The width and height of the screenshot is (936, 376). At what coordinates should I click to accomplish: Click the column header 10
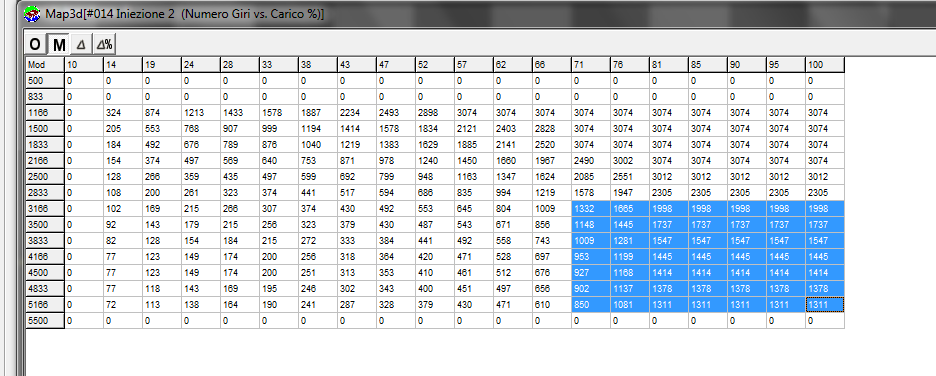tap(84, 64)
